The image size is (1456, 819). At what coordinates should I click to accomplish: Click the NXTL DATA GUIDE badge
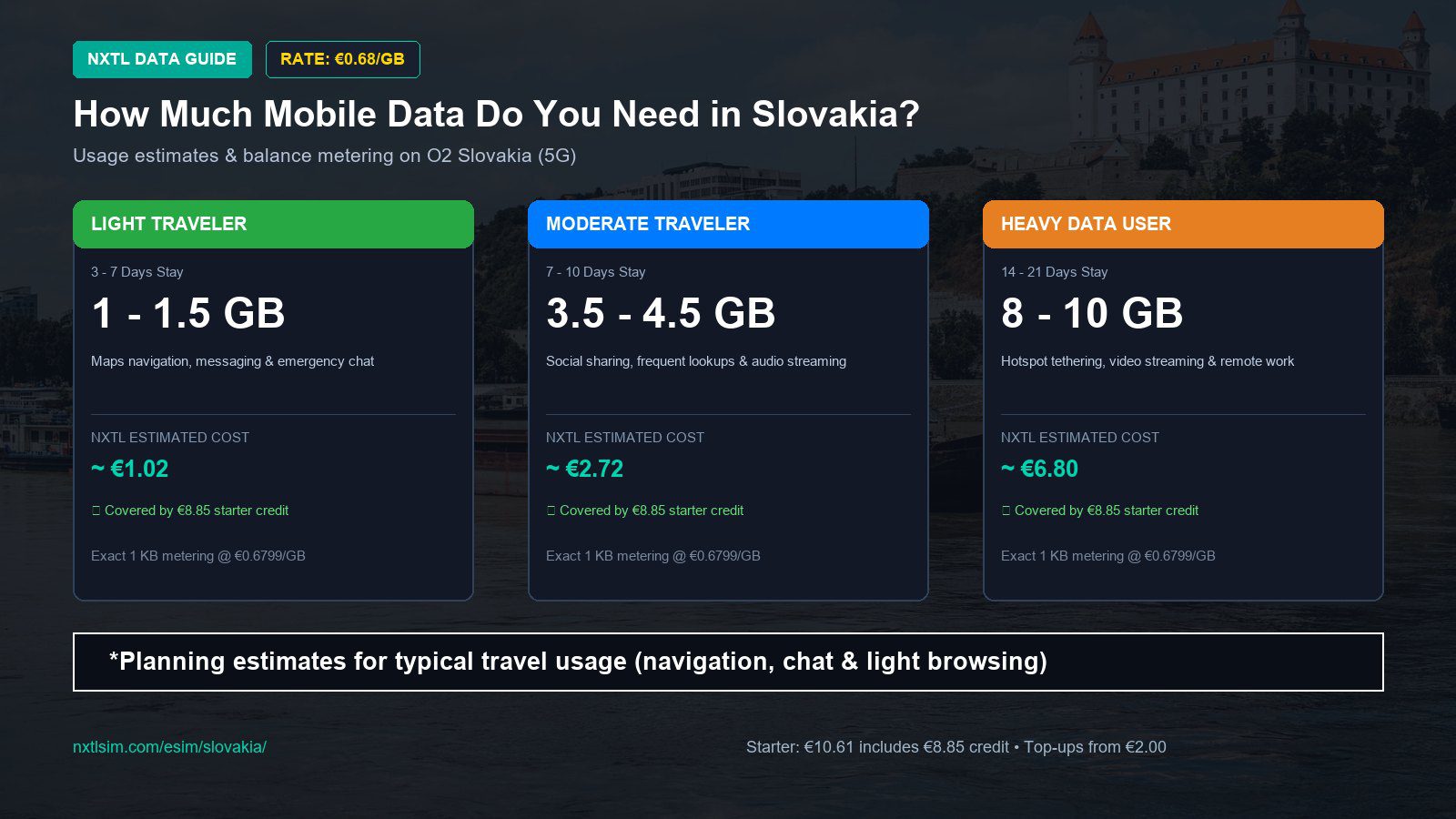click(162, 59)
